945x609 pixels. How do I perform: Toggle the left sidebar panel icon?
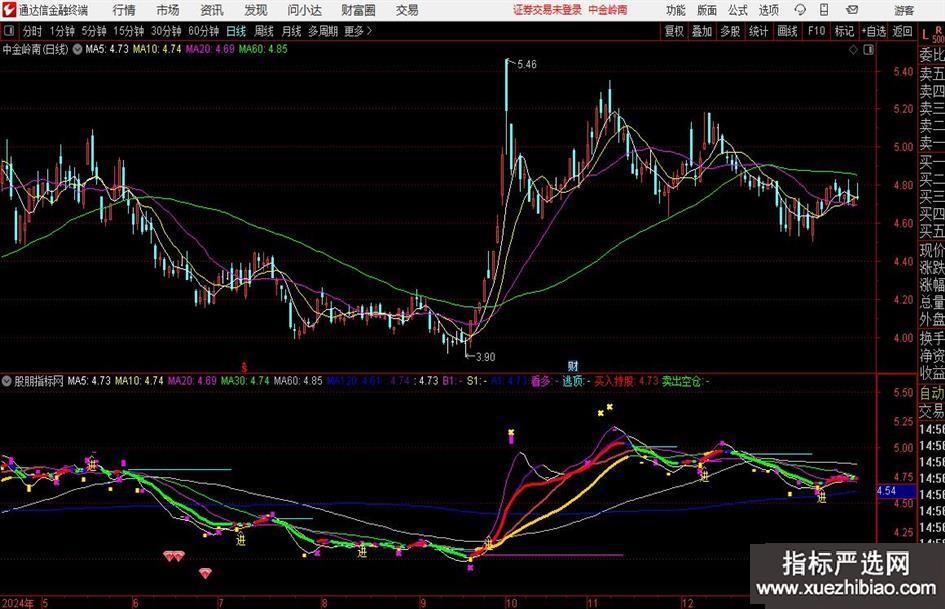9,31
